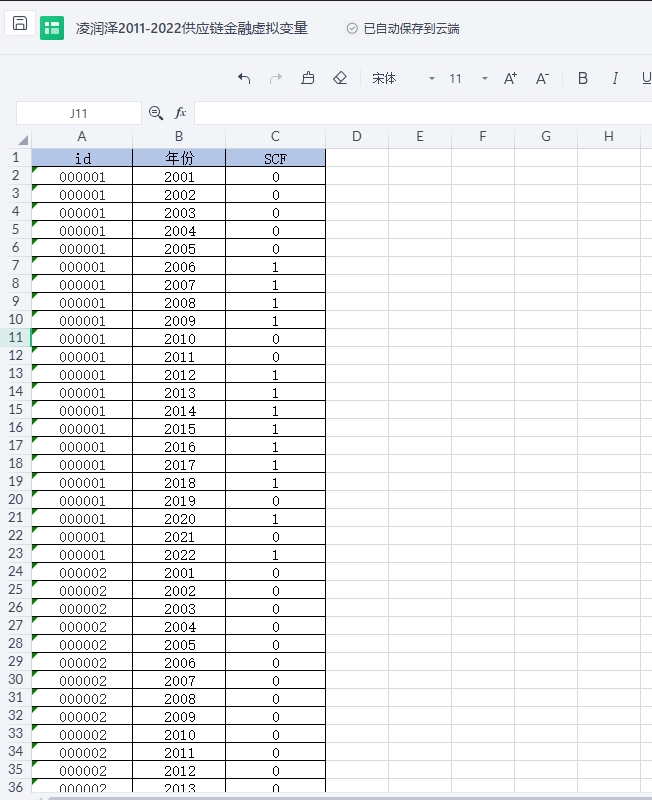Click the formula bar input area
652x800 pixels.
tap(422, 113)
